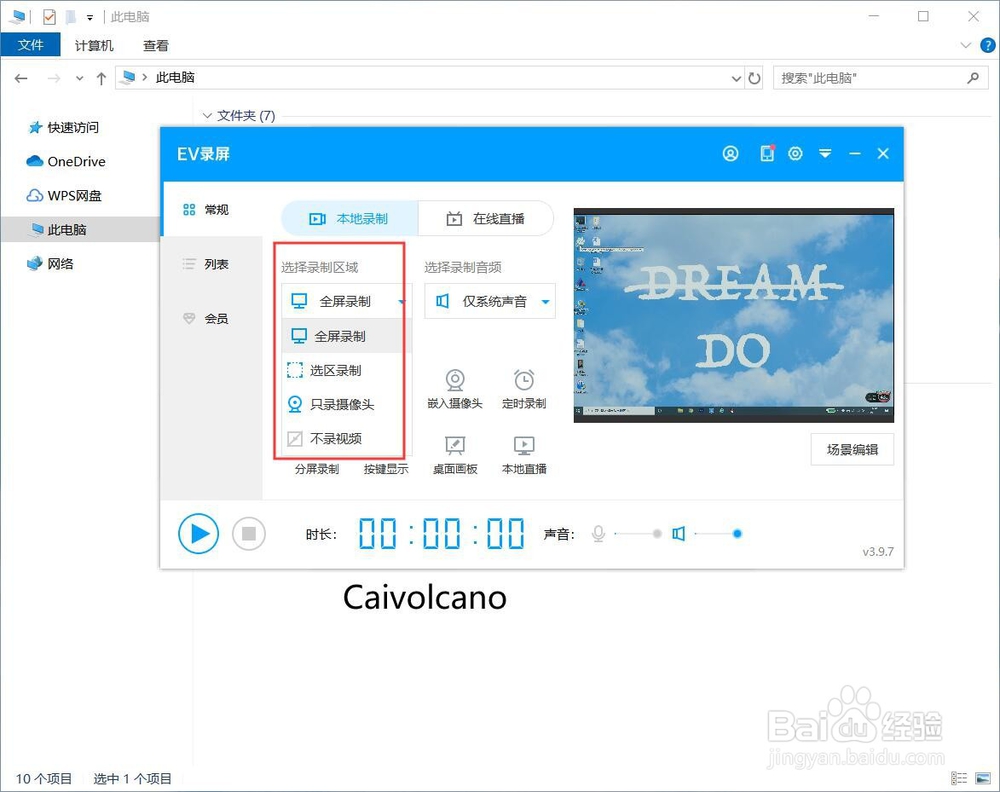Click the properties icon in quick access toolbar
Screen dimensions: 1000x792
[49, 17]
